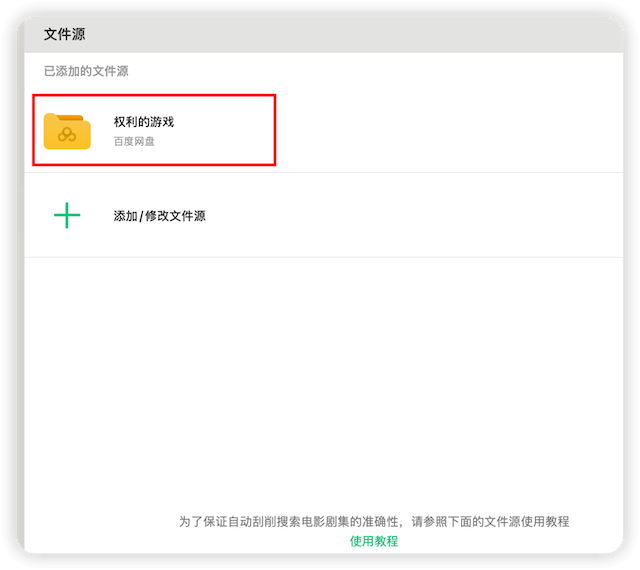Image resolution: width=640 pixels, height=570 pixels.
Task: Click the right side of 添加/修改文件源 row
Action: coord(450,216)
